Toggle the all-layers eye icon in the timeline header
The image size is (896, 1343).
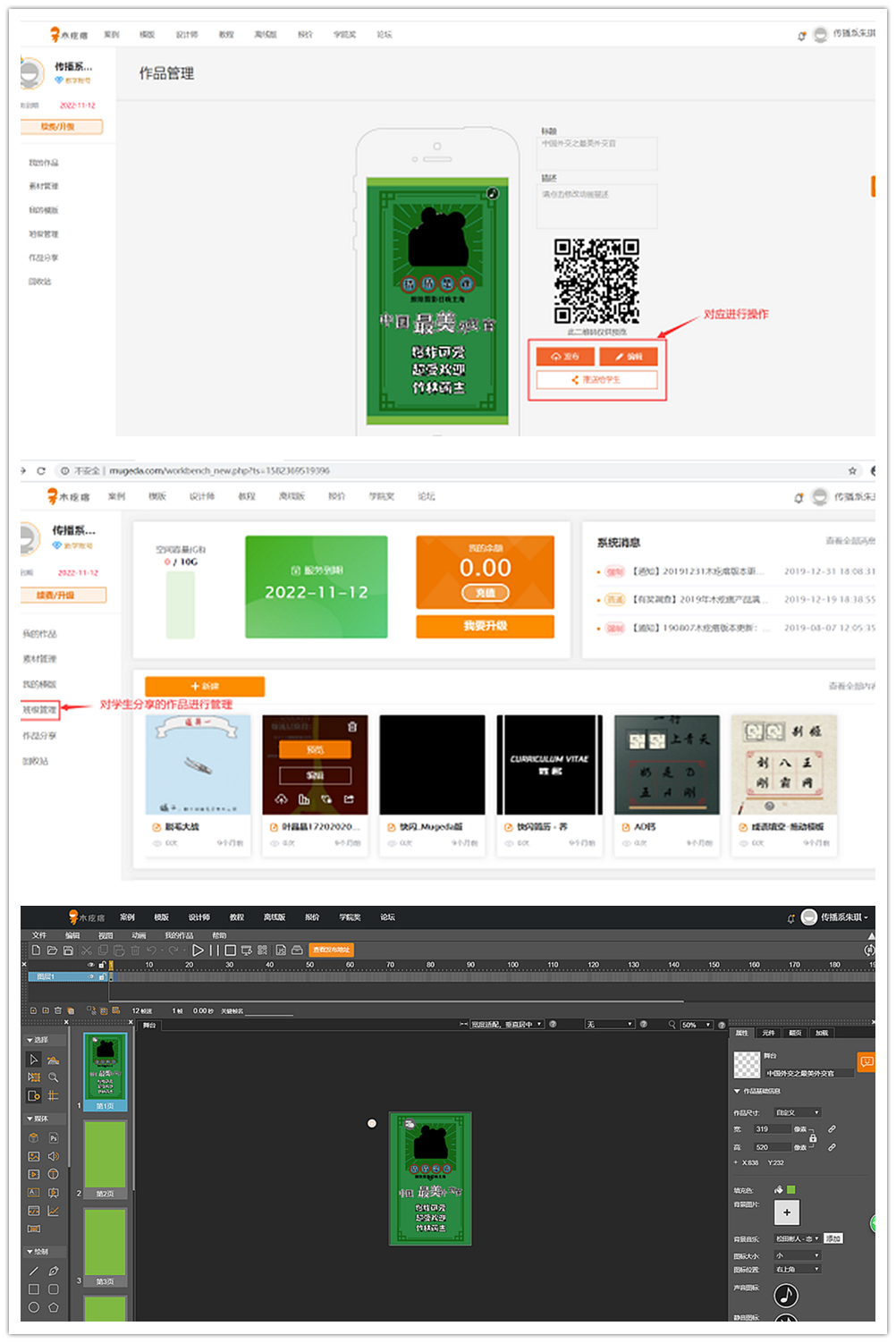coord(90,965)
